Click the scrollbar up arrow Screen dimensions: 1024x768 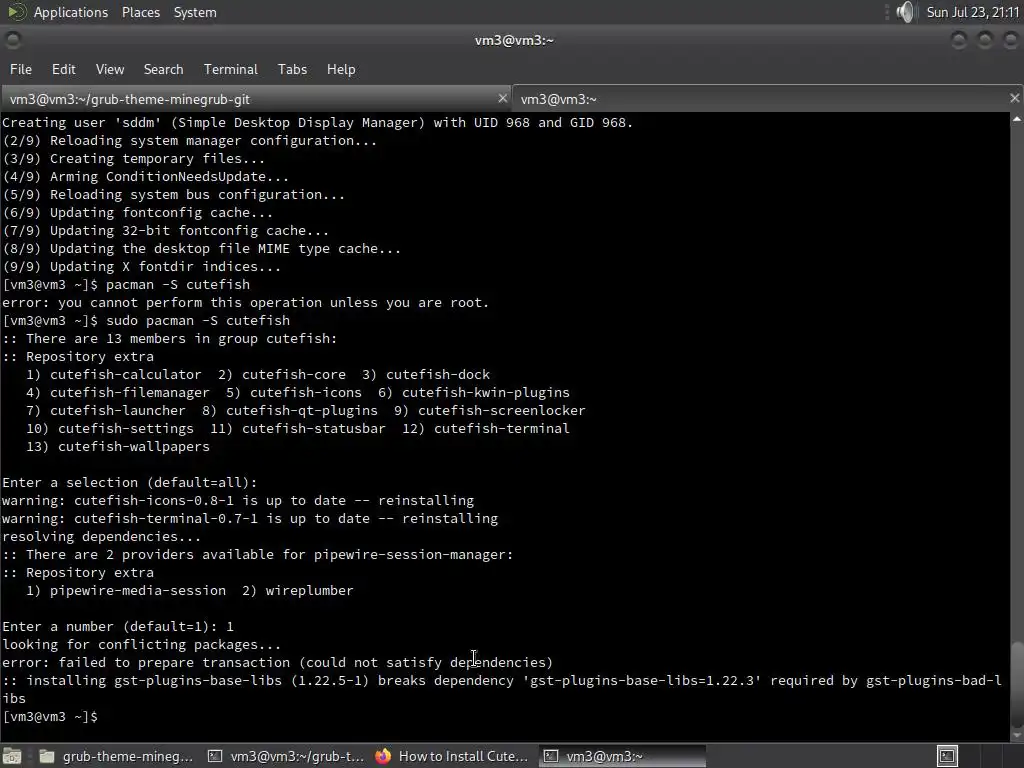click(1016, 119)
